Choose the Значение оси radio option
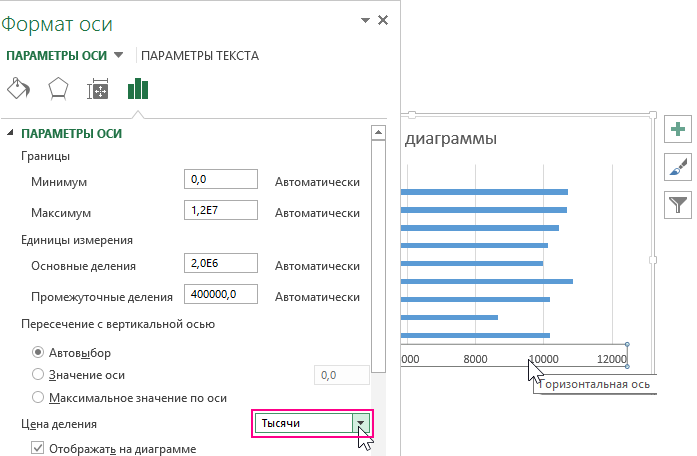697x456 pixels. click(38, 374)
